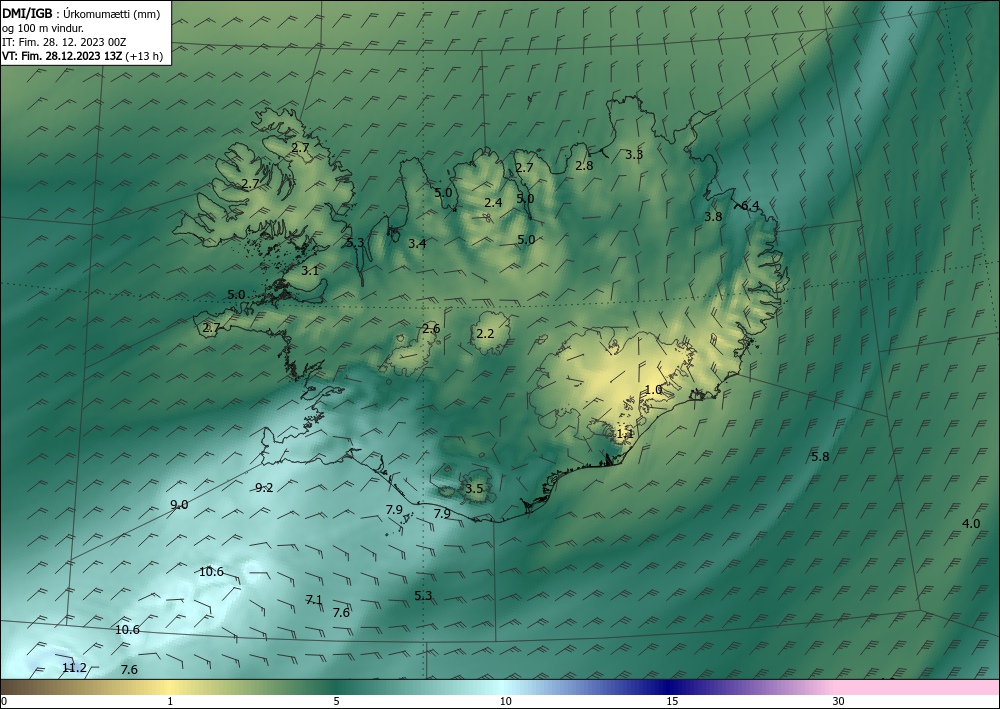Screen dimensions: 1000x709
Task: Select the 3.5 value on the southern glacier
Action: (x=474, y=489)
